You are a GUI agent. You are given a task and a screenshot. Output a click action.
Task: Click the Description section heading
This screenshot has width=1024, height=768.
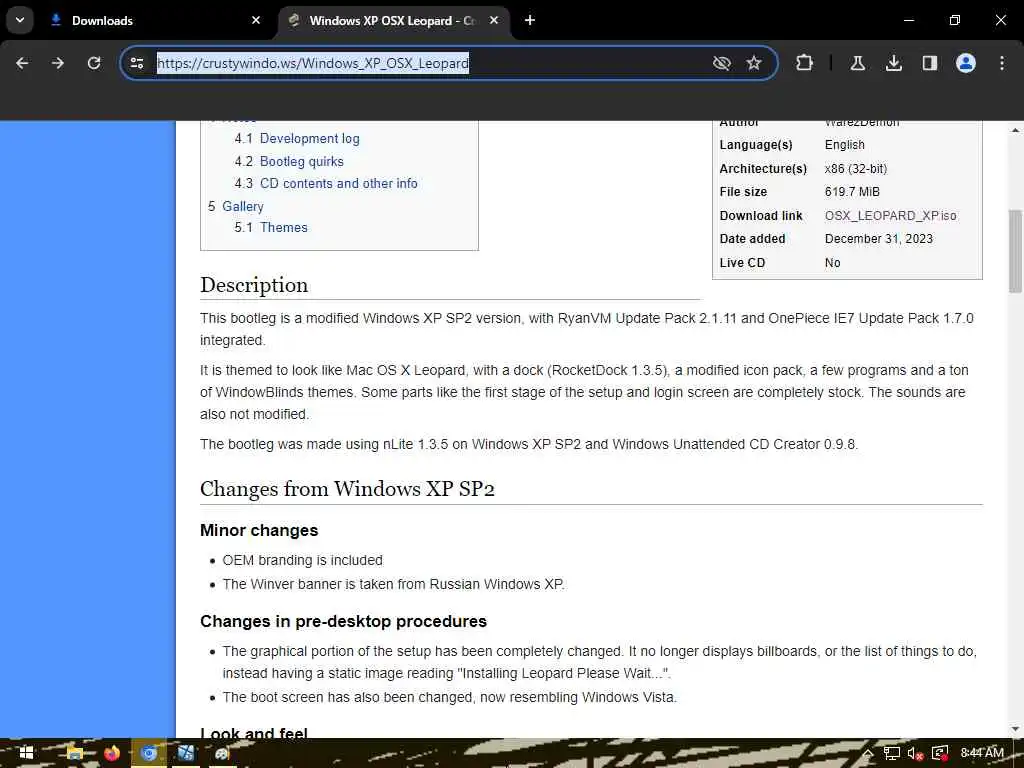point(254,285)
